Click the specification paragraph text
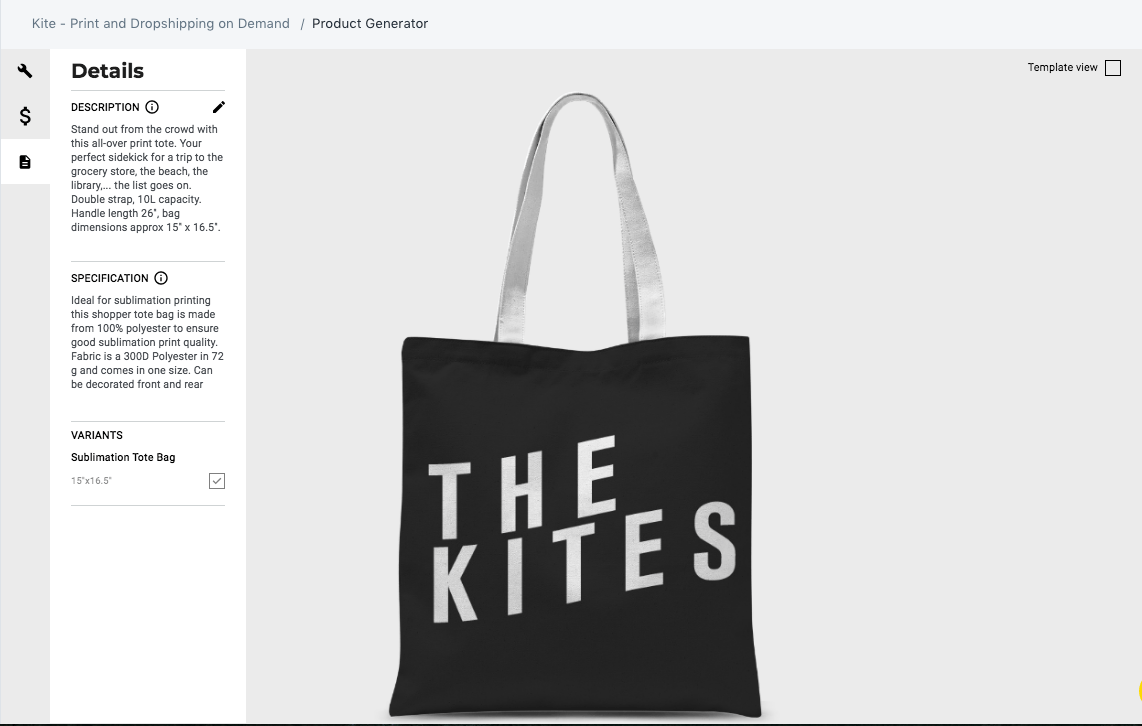Viewport: 1142px width, 726px height. click(146, 342)
